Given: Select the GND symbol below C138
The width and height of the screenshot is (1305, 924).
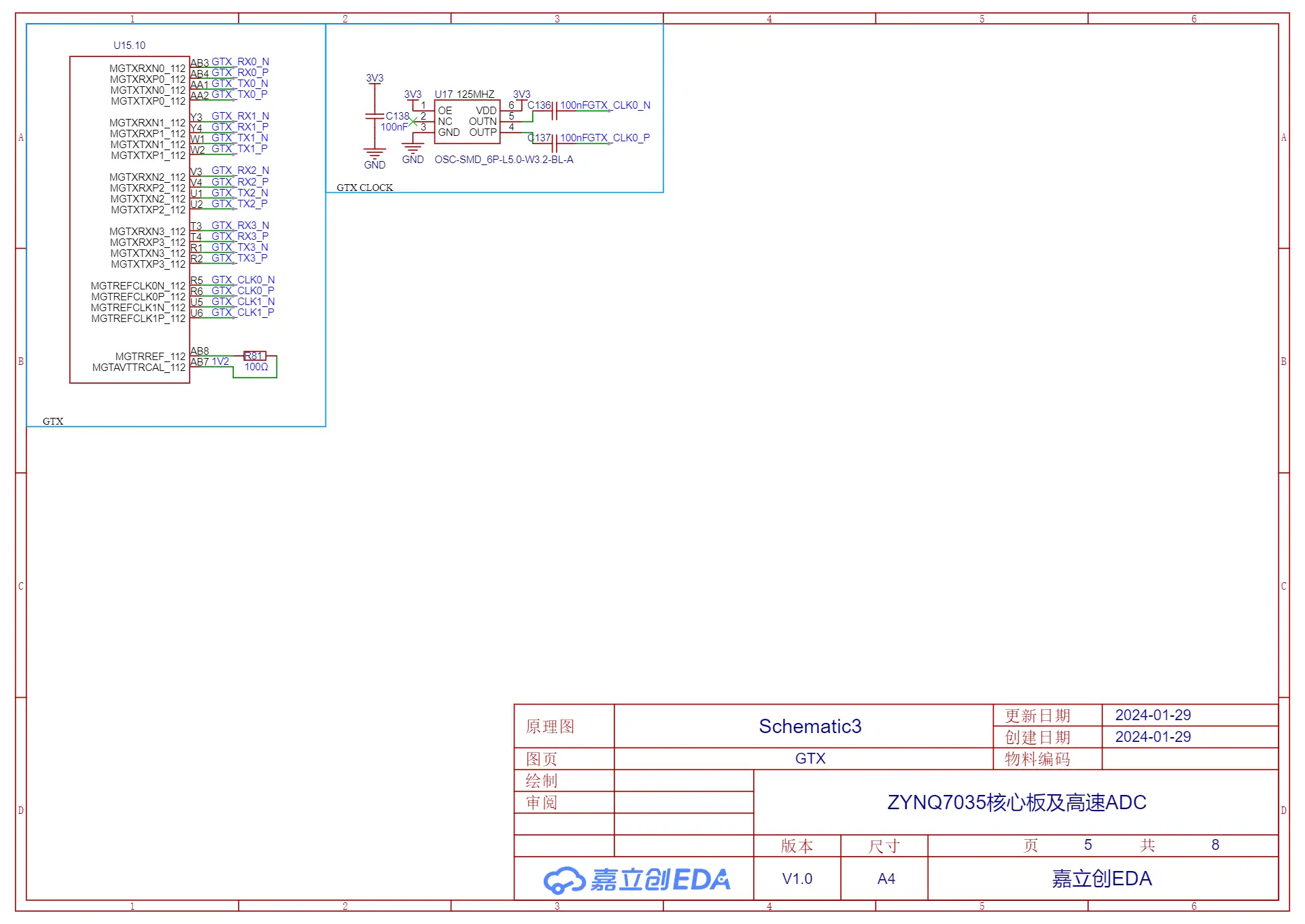Looking at the screenshot, I should (375, 160).
